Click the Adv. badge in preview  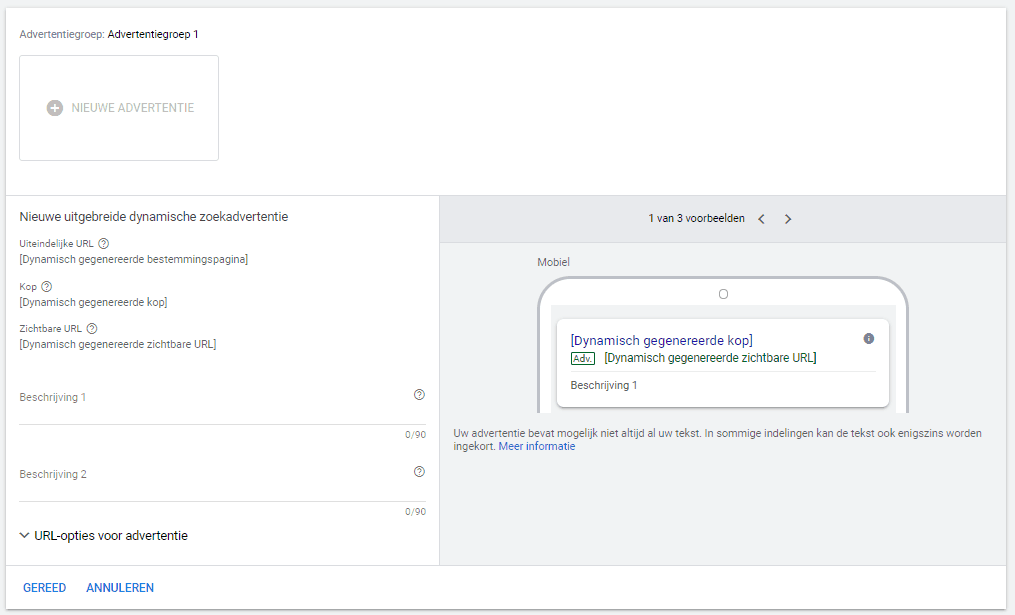(x=583, y=358)
